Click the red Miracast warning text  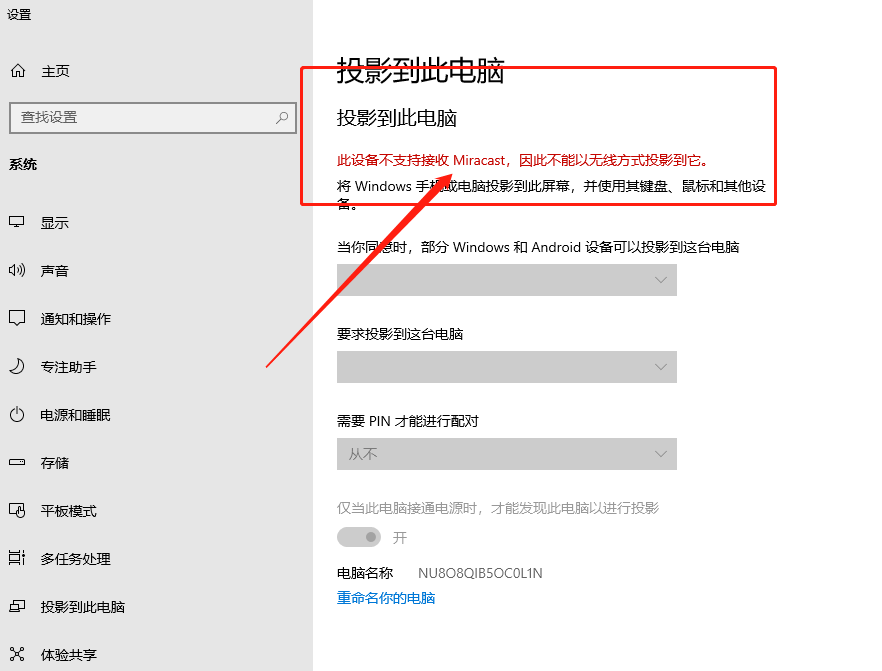tap(523, 160)
